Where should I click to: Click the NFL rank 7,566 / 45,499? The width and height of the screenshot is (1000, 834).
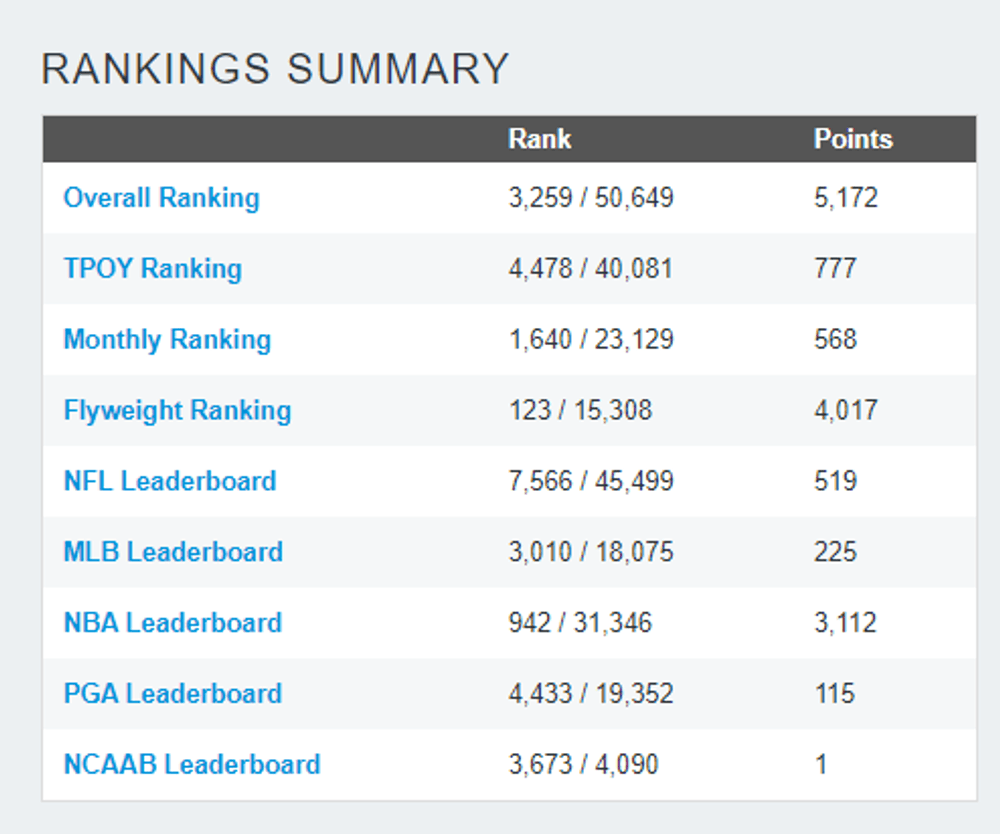click(x=590, y=481)
